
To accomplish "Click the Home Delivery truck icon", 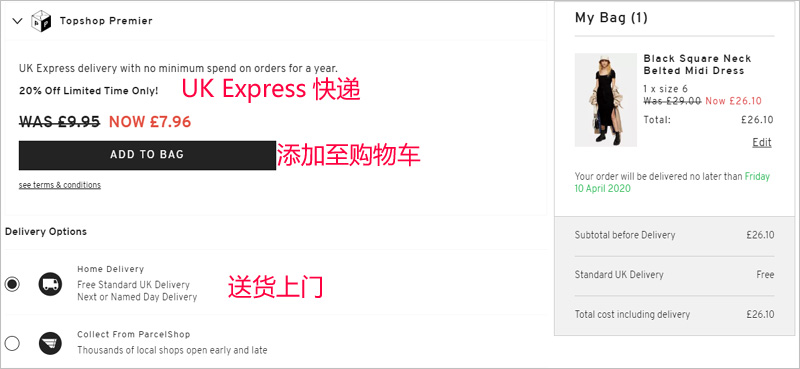I will click(50, 284).
